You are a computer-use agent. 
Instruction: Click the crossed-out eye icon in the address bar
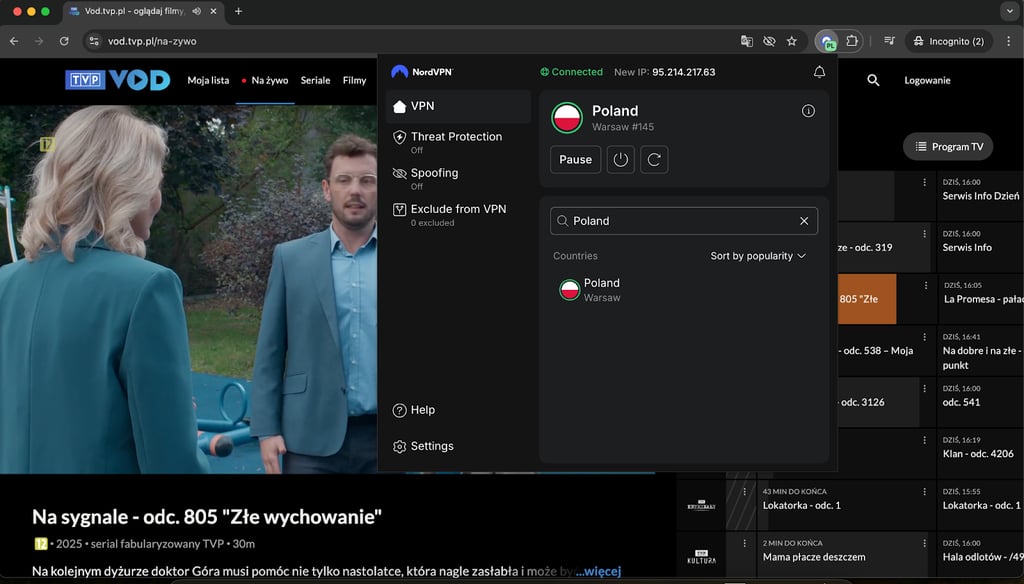coord(769,41)
